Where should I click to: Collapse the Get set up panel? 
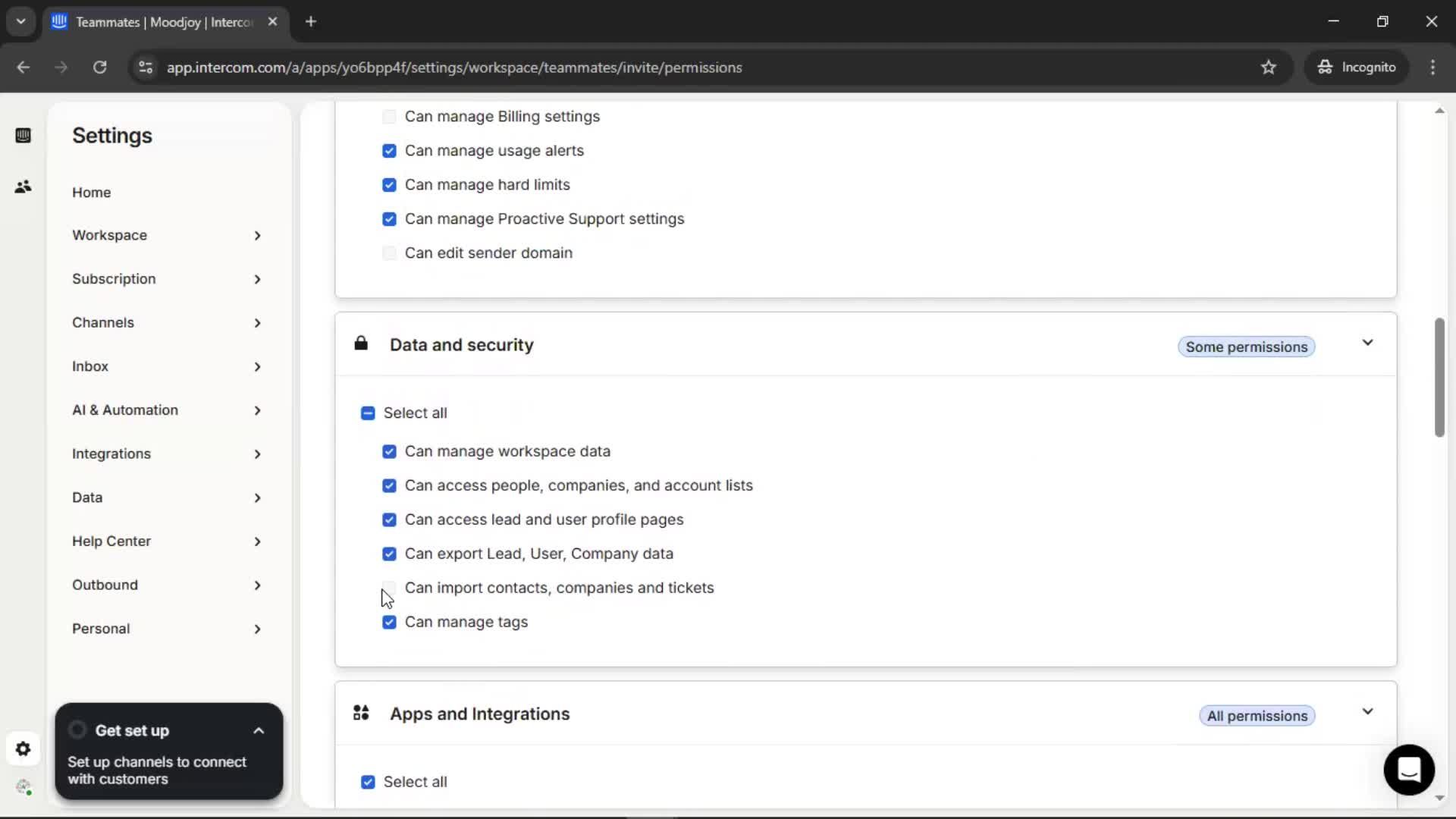click(259, 731)
